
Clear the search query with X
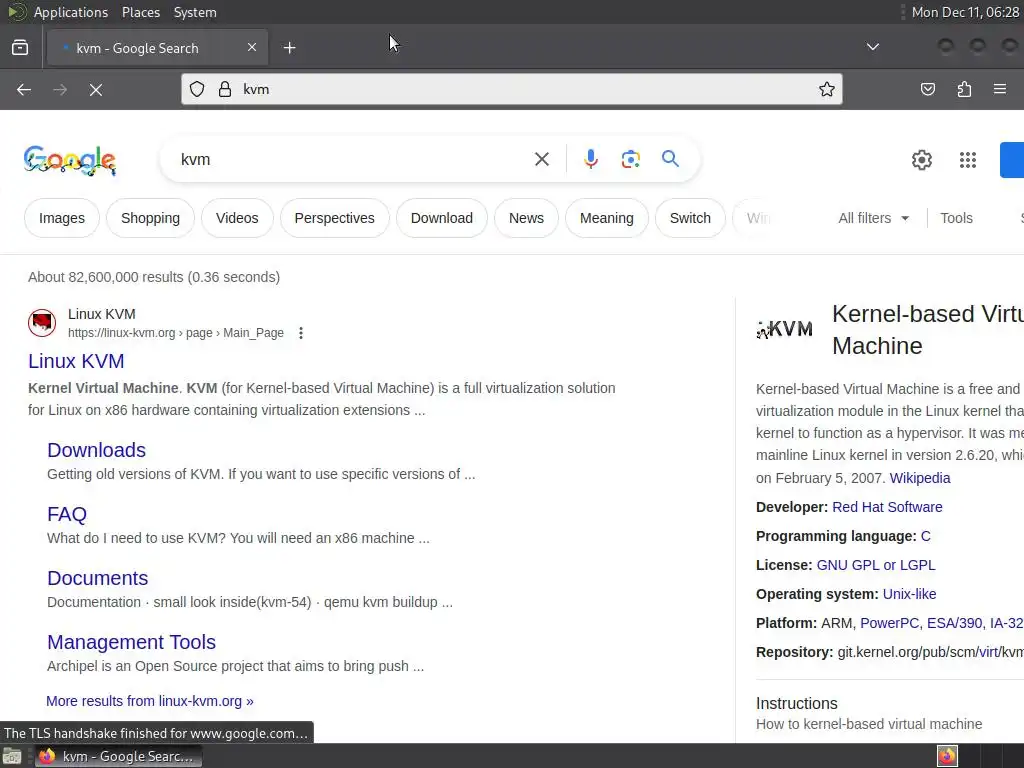542,159
